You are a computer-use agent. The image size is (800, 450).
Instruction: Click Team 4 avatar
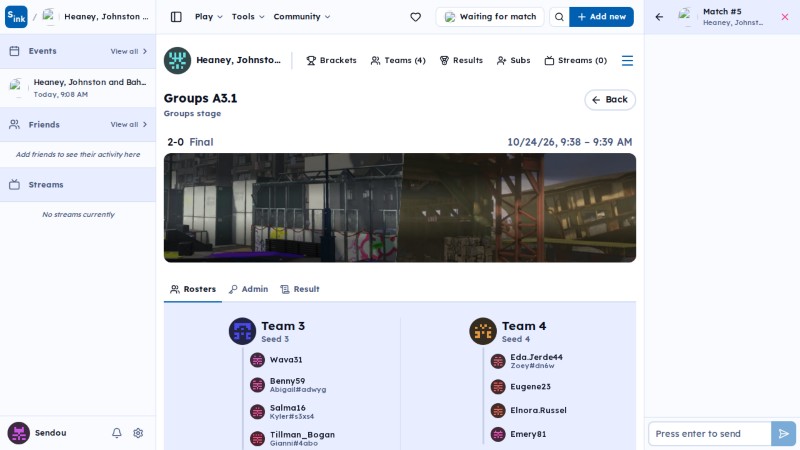pyautogui.click(x=483, y=331)
